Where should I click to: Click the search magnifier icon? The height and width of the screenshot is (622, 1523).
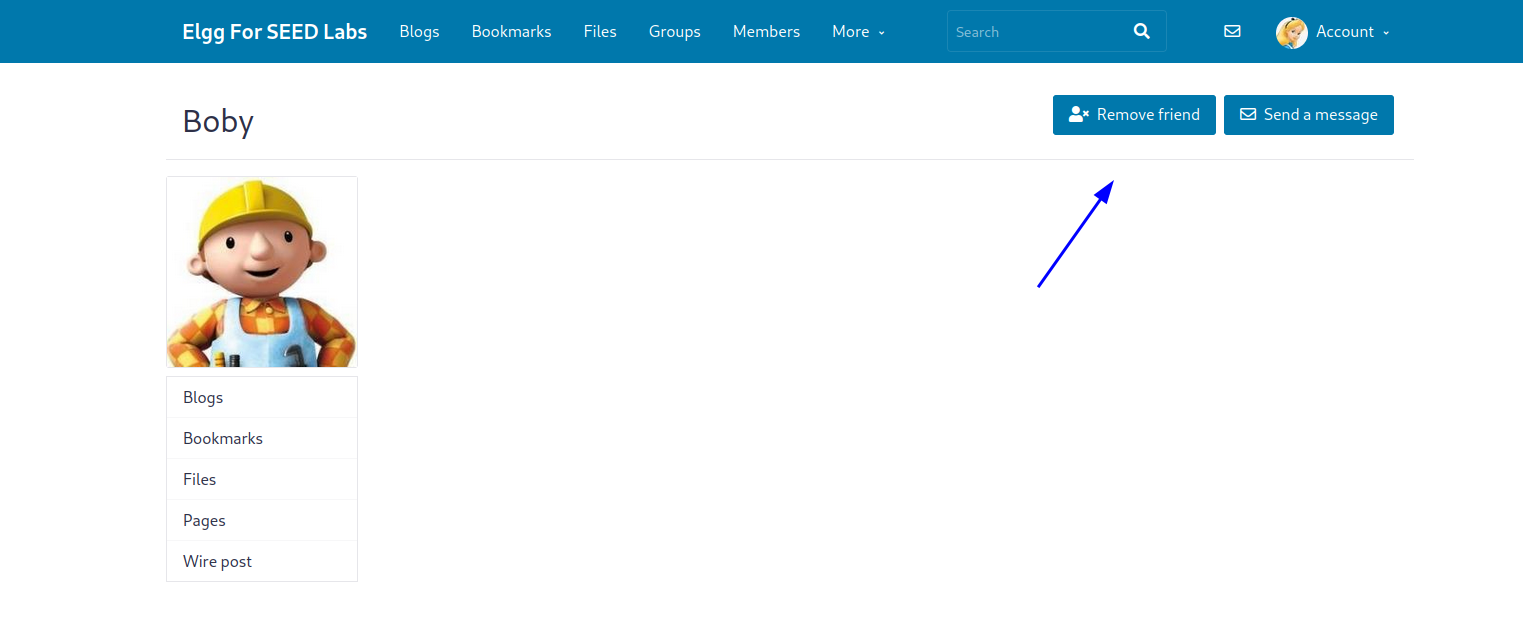click(1142, 31)
